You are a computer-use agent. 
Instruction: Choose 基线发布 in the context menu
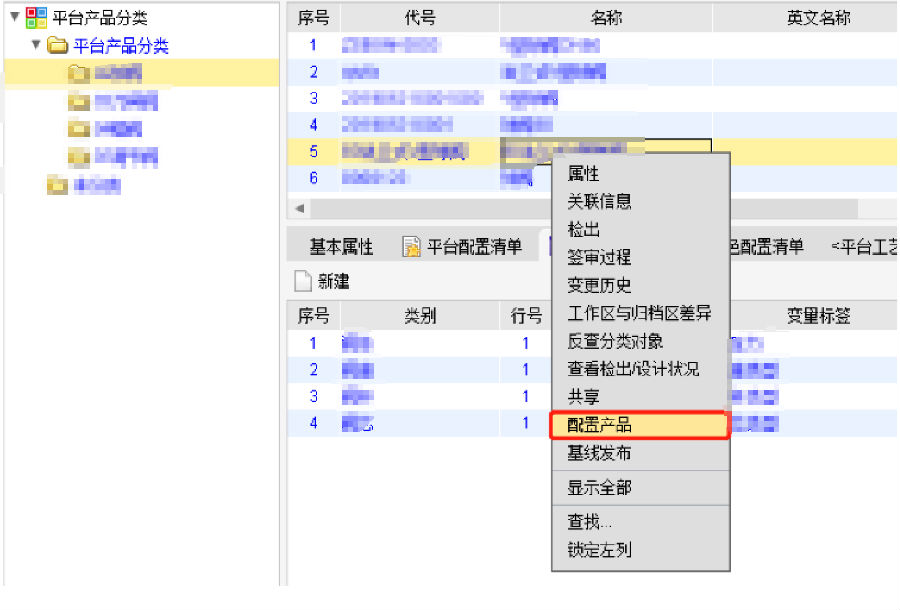click(599, 453)
